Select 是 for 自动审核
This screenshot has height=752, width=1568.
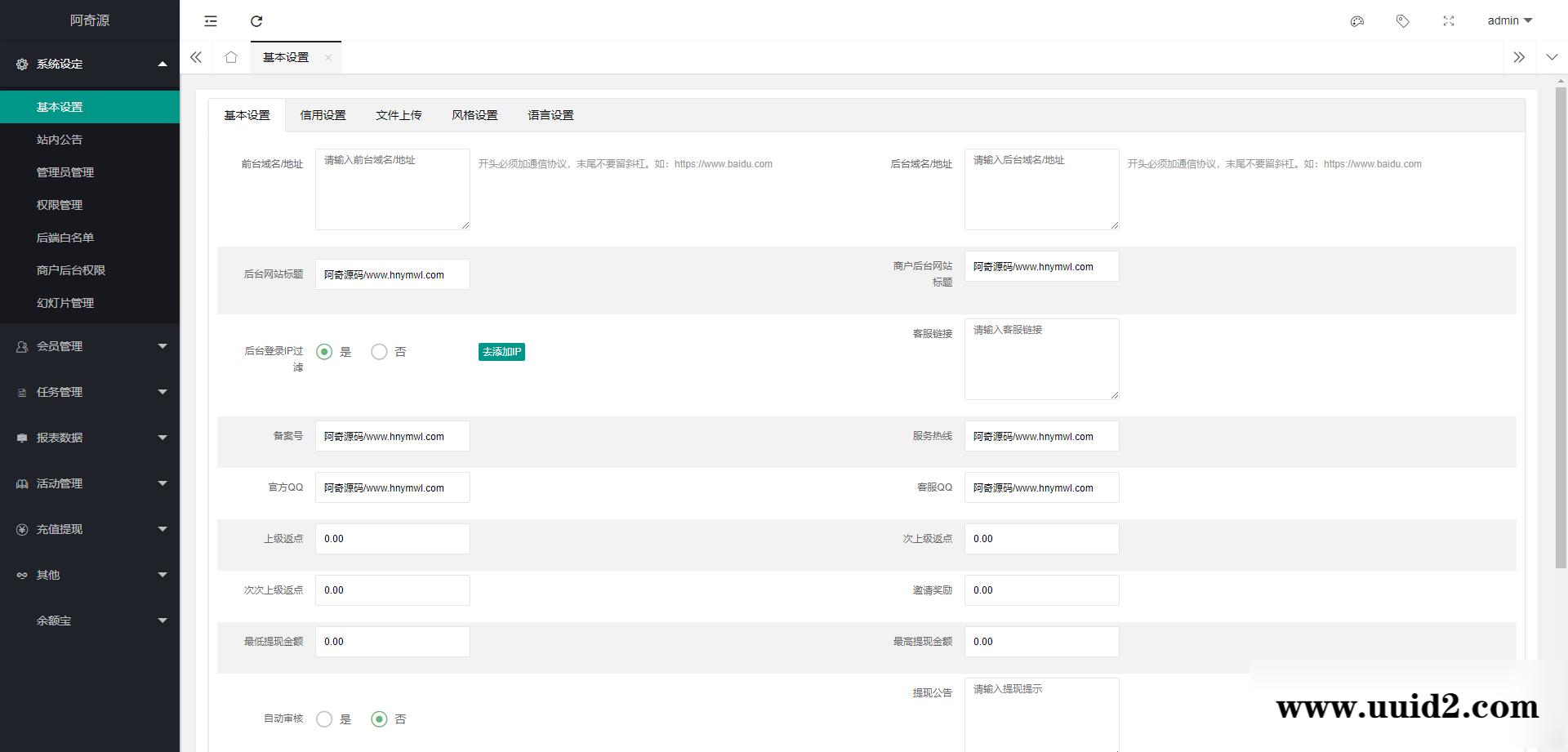tap(324, 719)
